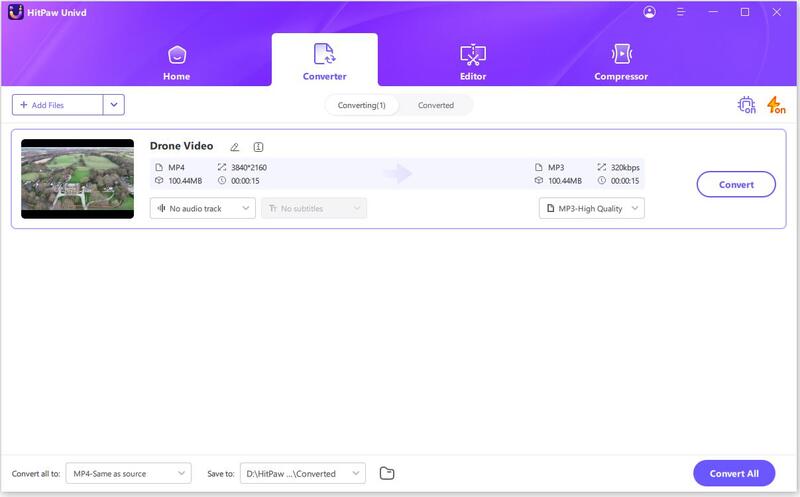Open the user account icon
800x497 pixels.
[x=649, y=12]
